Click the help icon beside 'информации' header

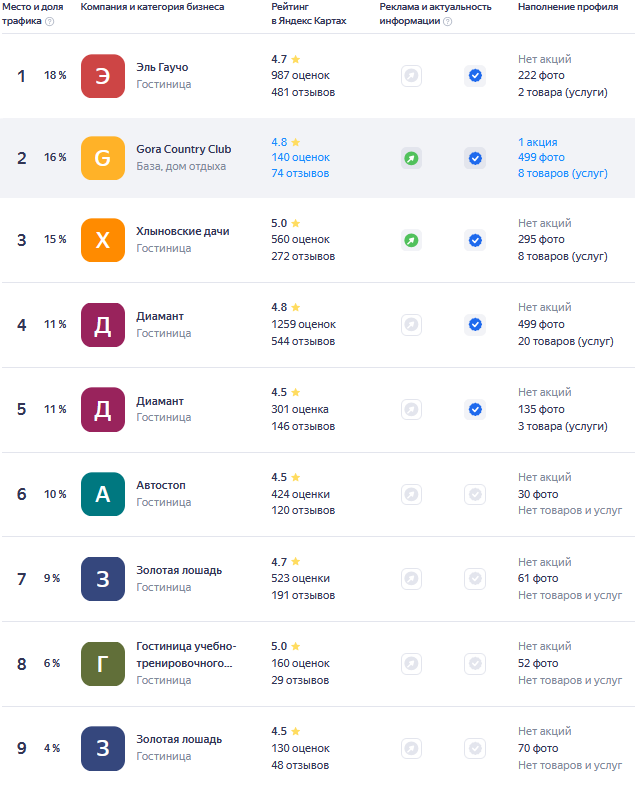(x=447, y=21)
